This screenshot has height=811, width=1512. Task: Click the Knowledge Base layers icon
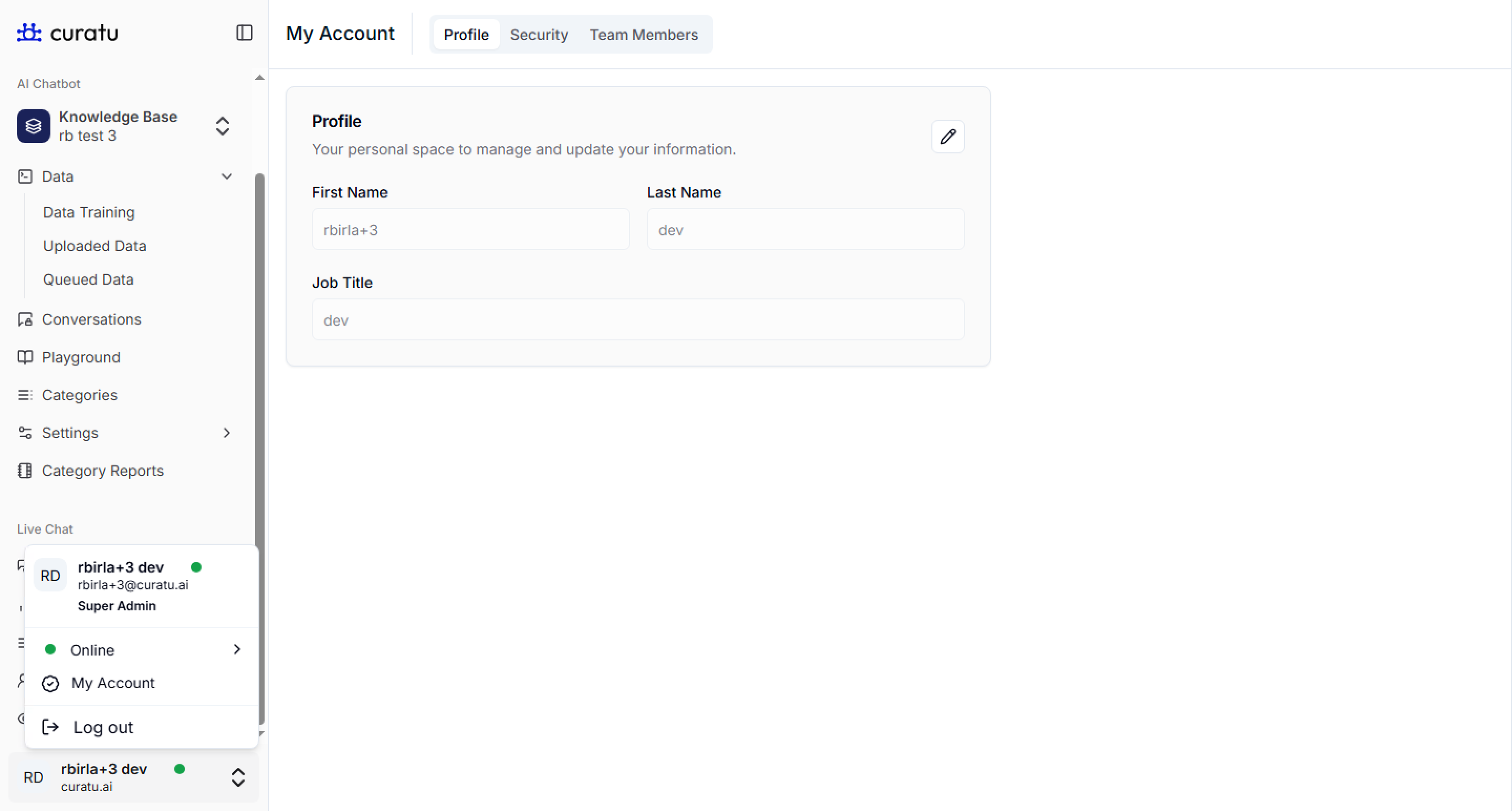point(34,126)
